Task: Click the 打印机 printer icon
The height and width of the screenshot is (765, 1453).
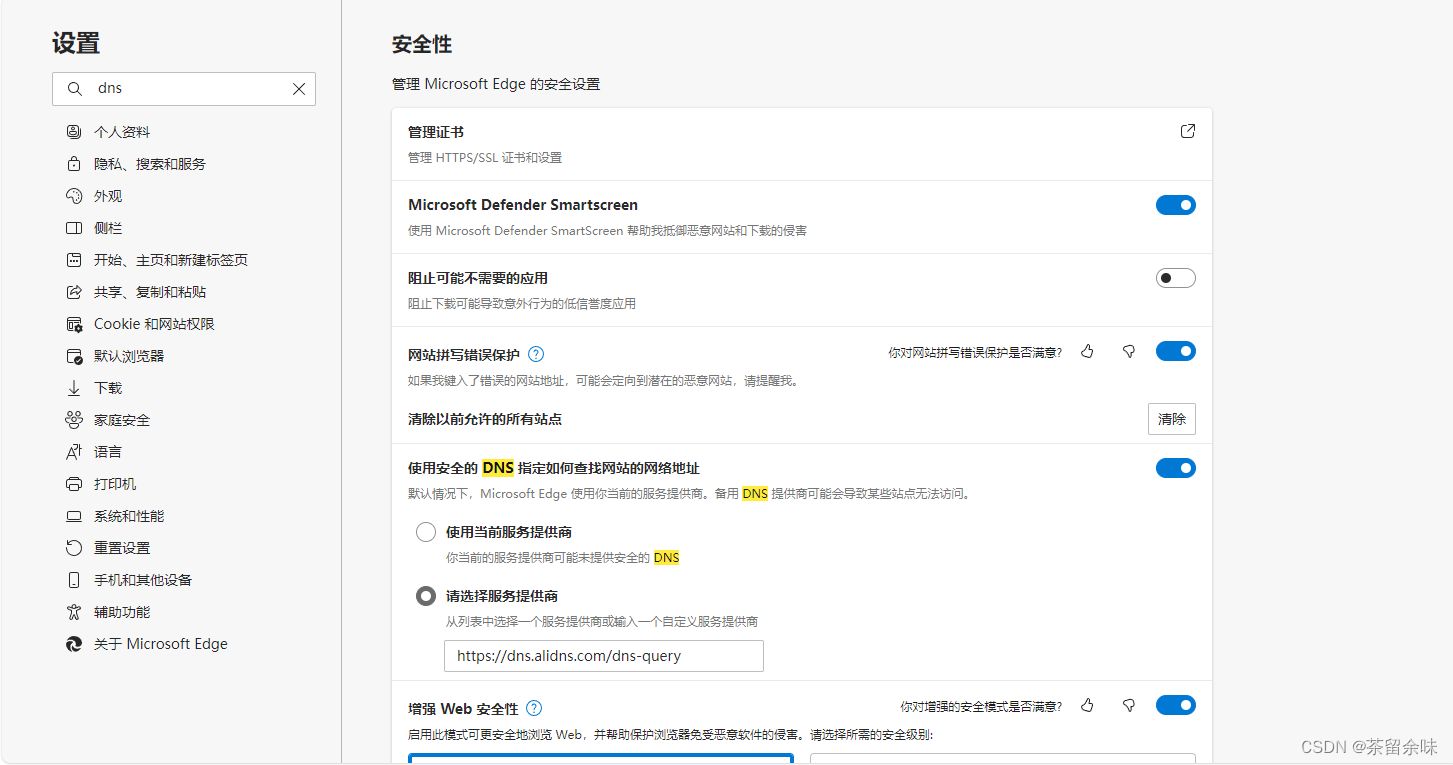Action: (x=74, y=484)
